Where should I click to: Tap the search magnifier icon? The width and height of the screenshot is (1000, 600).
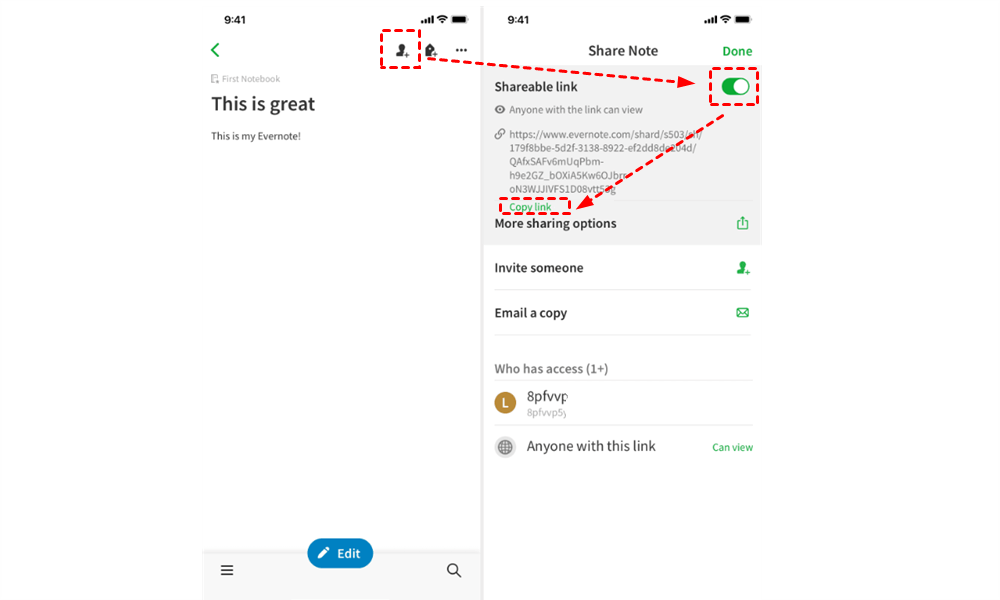click(x=454, y=570)
